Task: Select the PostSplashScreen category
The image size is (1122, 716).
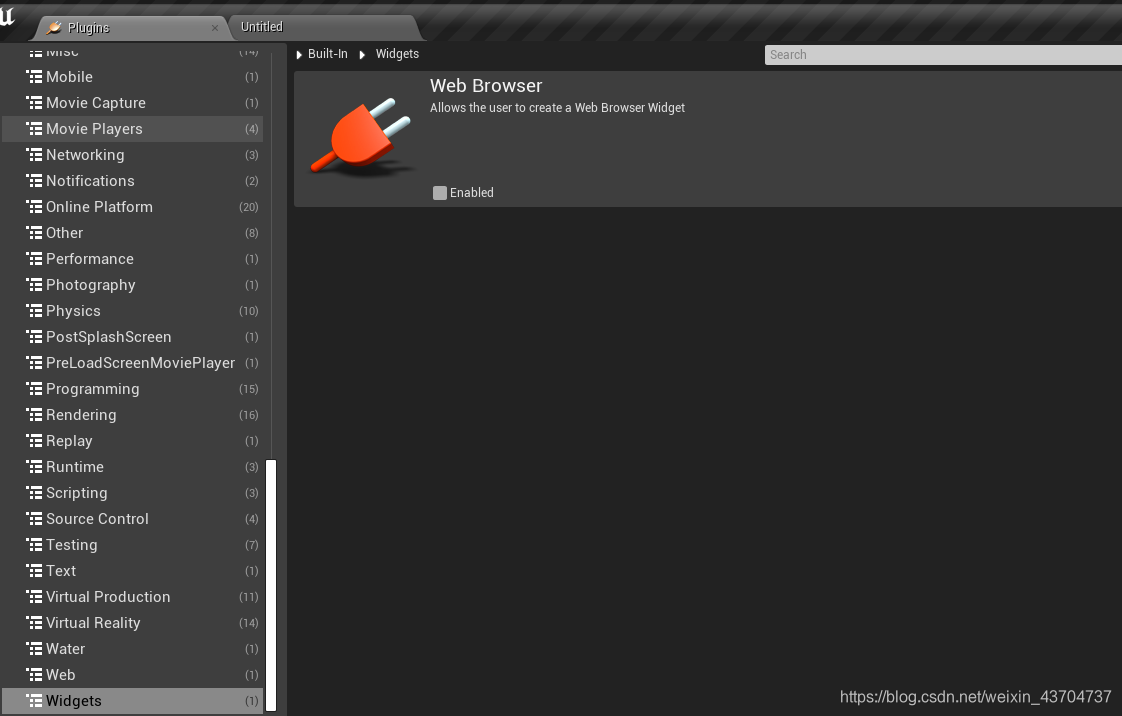Action: [132, 337]
